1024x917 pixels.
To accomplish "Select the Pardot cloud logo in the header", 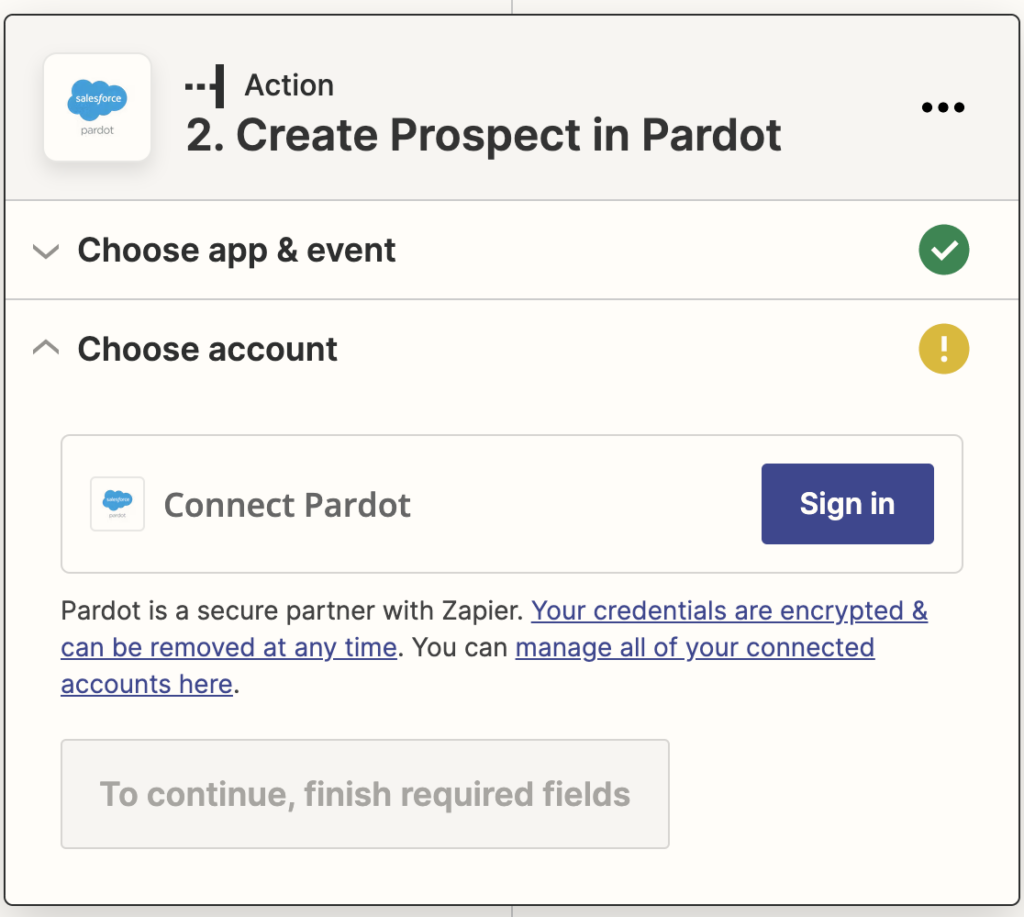I will point(97,100).
